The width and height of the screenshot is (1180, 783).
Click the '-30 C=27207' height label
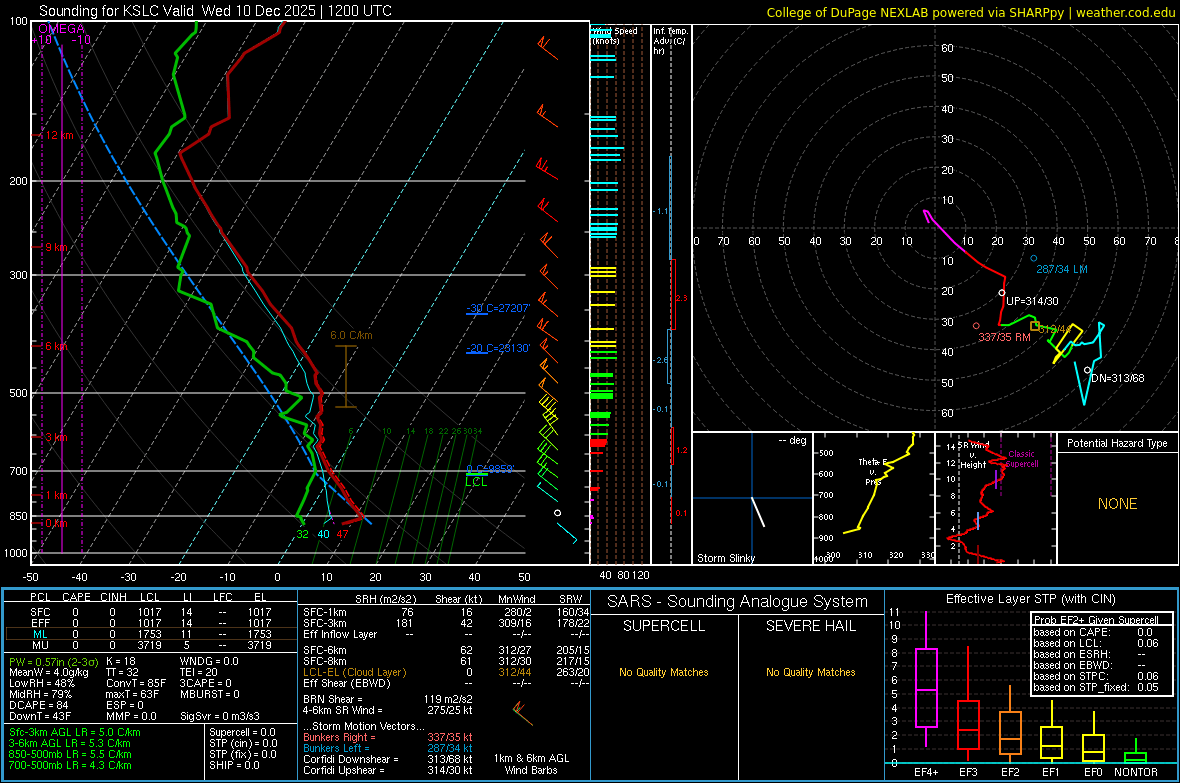(498, 308)
